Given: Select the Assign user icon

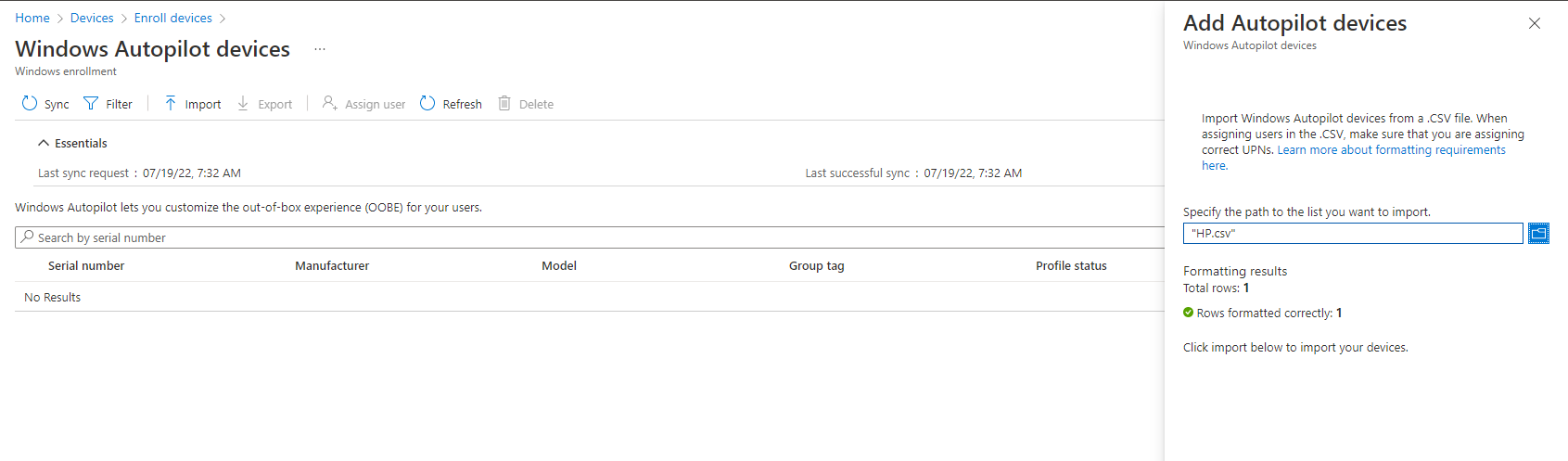Looking at the screenshot, I should click(x=329, y=103).
